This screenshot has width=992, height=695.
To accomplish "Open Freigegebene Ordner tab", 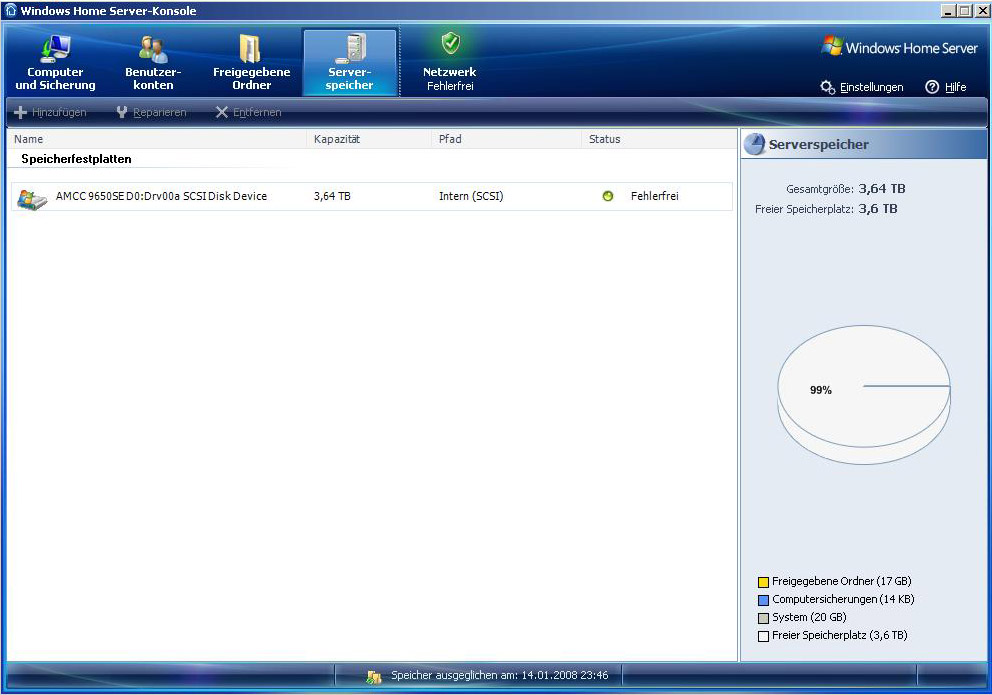I will pyautogui.click(x=252, y=63).
